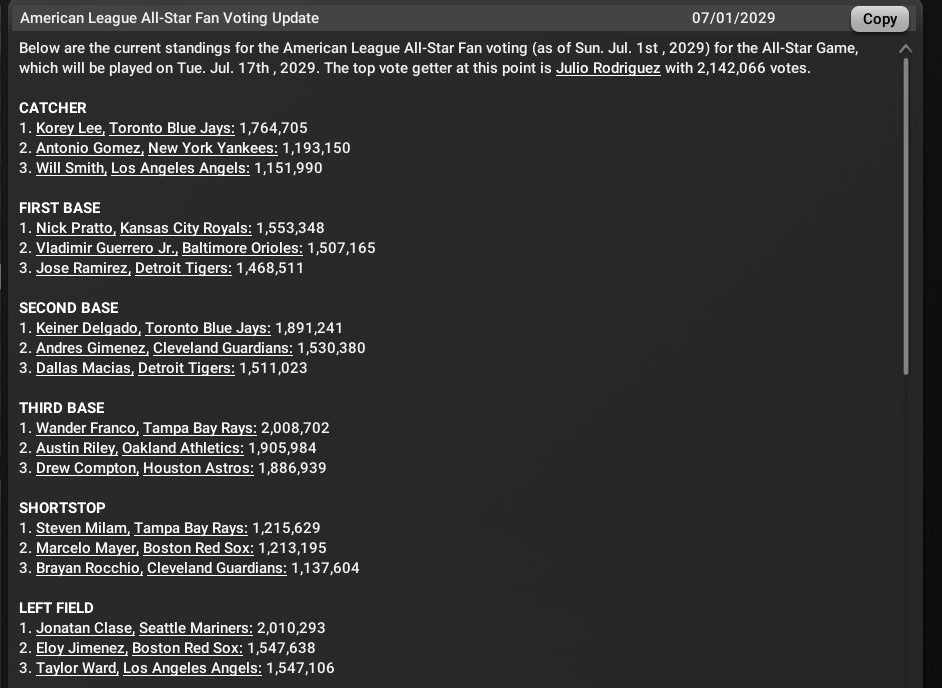Click the scrollbar up arrow
Viewport: 942px width, 688px height.
point(905,49)
